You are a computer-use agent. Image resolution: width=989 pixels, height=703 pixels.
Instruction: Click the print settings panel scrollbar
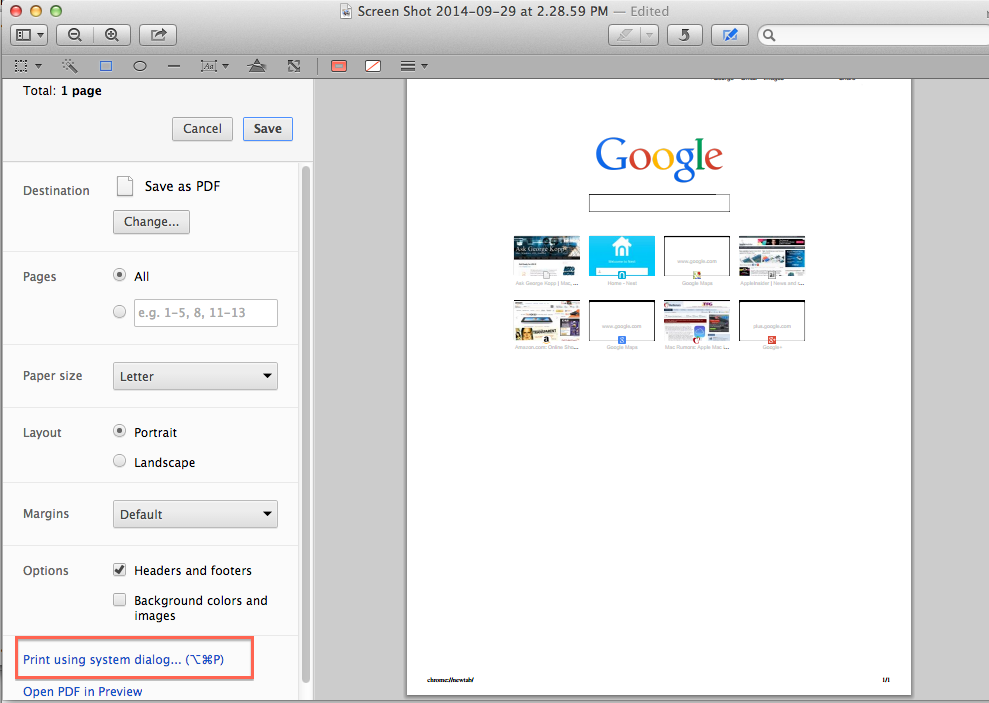point(306,424)
